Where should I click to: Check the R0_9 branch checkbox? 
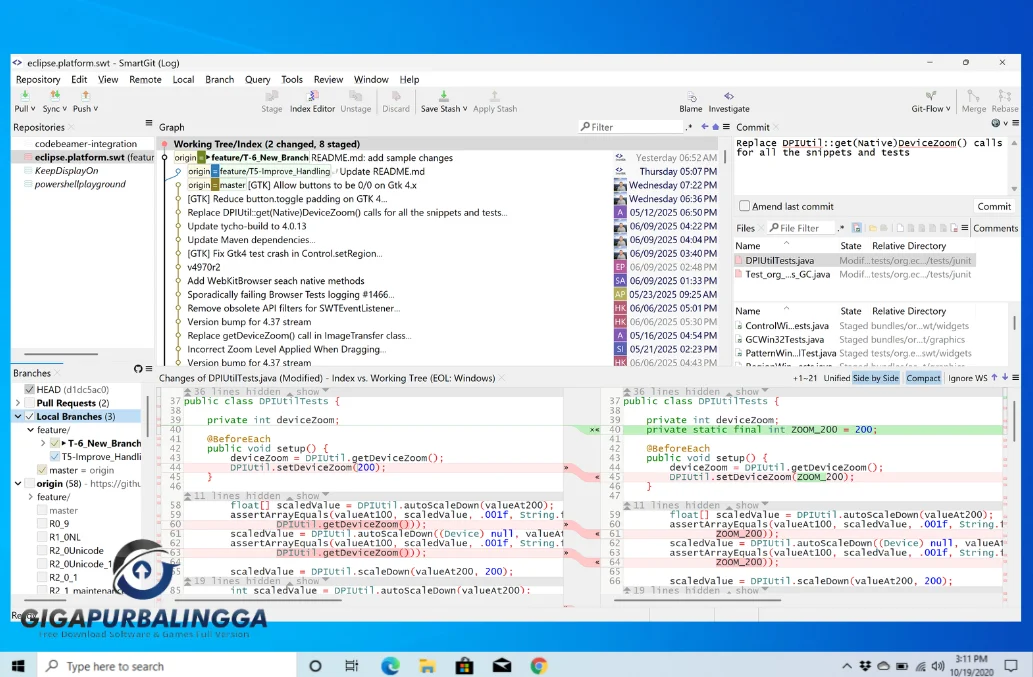pyautogui.click(x=42, y=524)
